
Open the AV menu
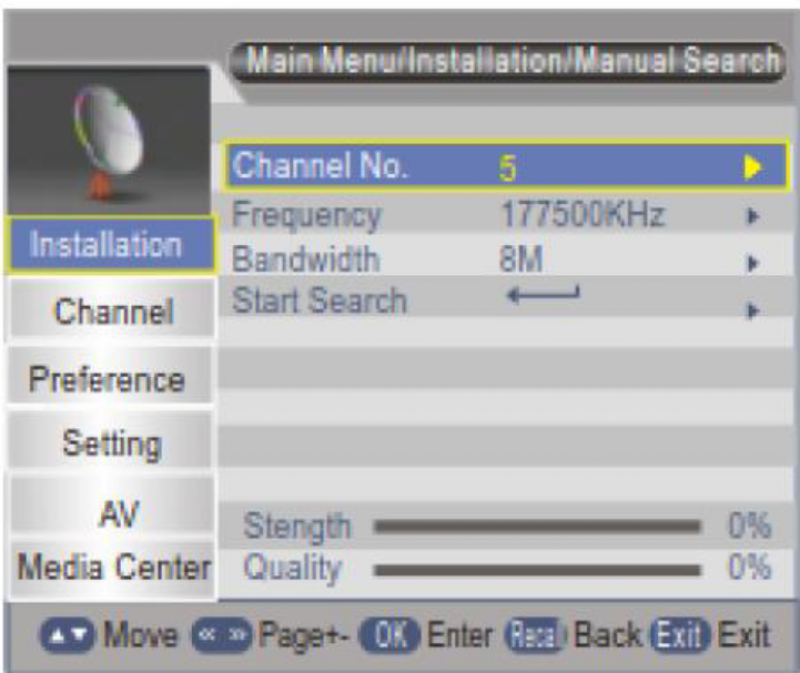pyautogui.click(x=118, y=513)
